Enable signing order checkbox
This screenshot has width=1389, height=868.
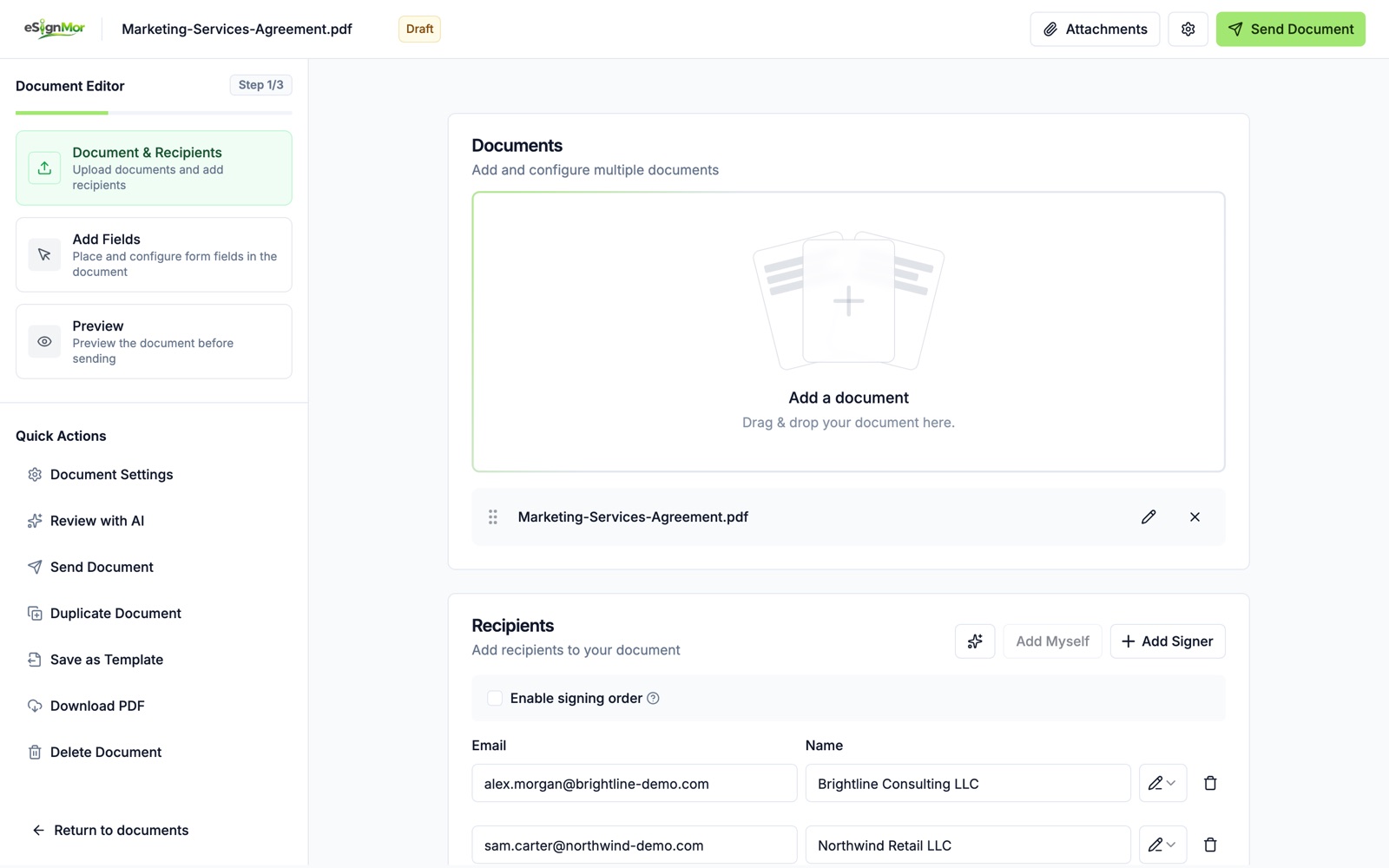tap(495, 698)
